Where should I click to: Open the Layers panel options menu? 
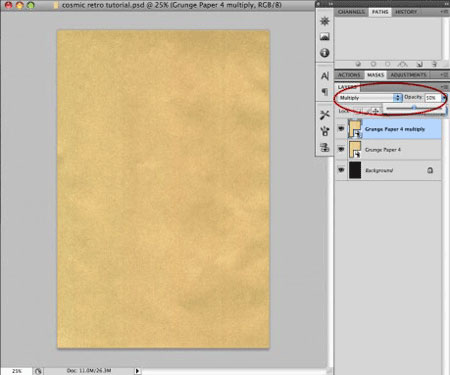[445, 87]
